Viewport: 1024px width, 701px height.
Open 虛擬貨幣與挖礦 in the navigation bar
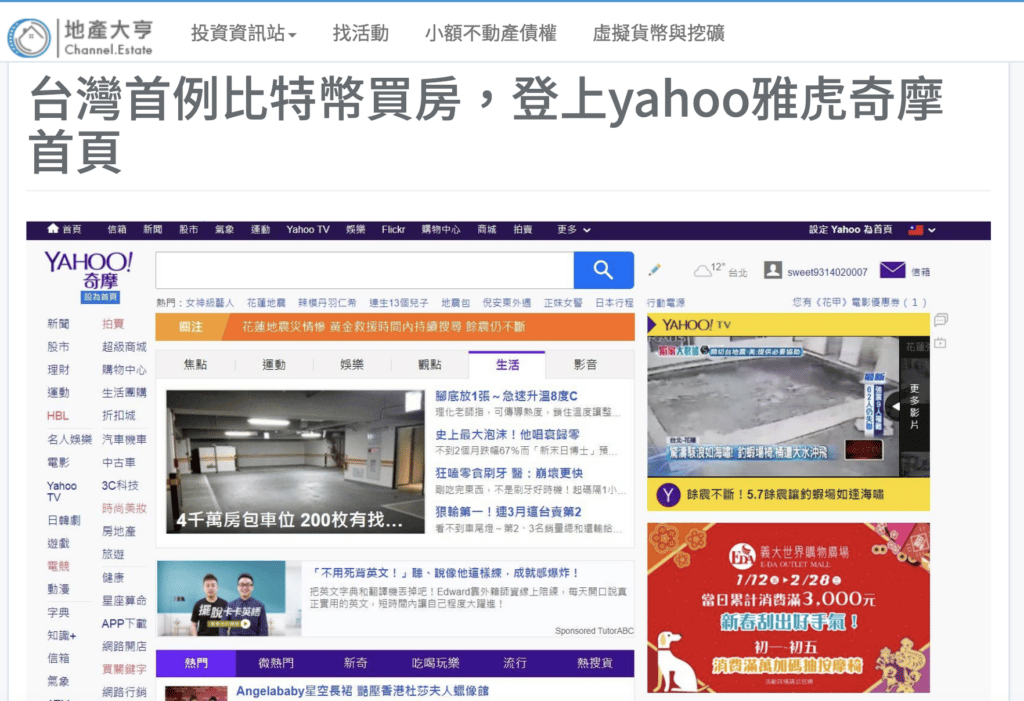(x=658, y=33)
